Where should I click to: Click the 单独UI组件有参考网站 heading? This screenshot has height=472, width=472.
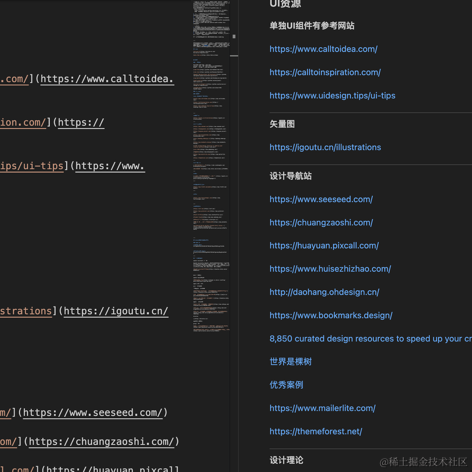point(312,26)
